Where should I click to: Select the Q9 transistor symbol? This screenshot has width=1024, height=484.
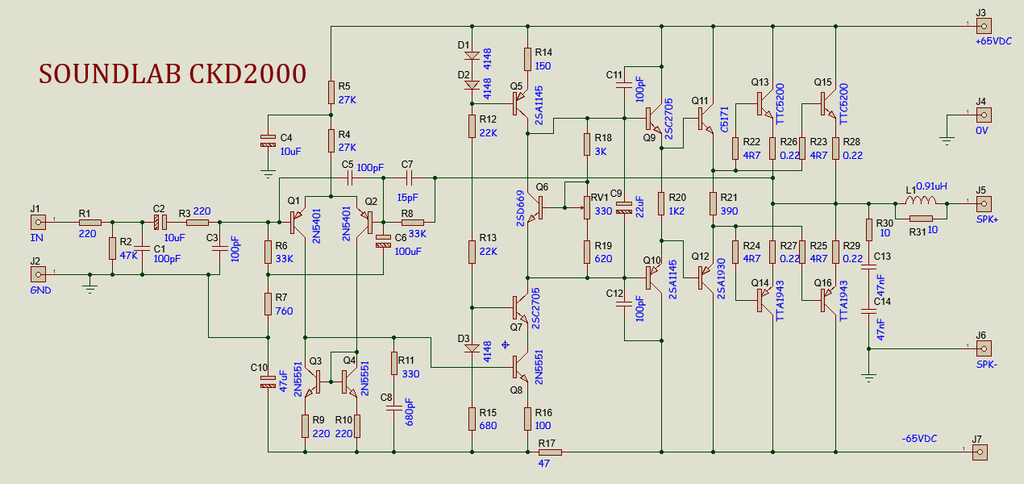(653, 118)
